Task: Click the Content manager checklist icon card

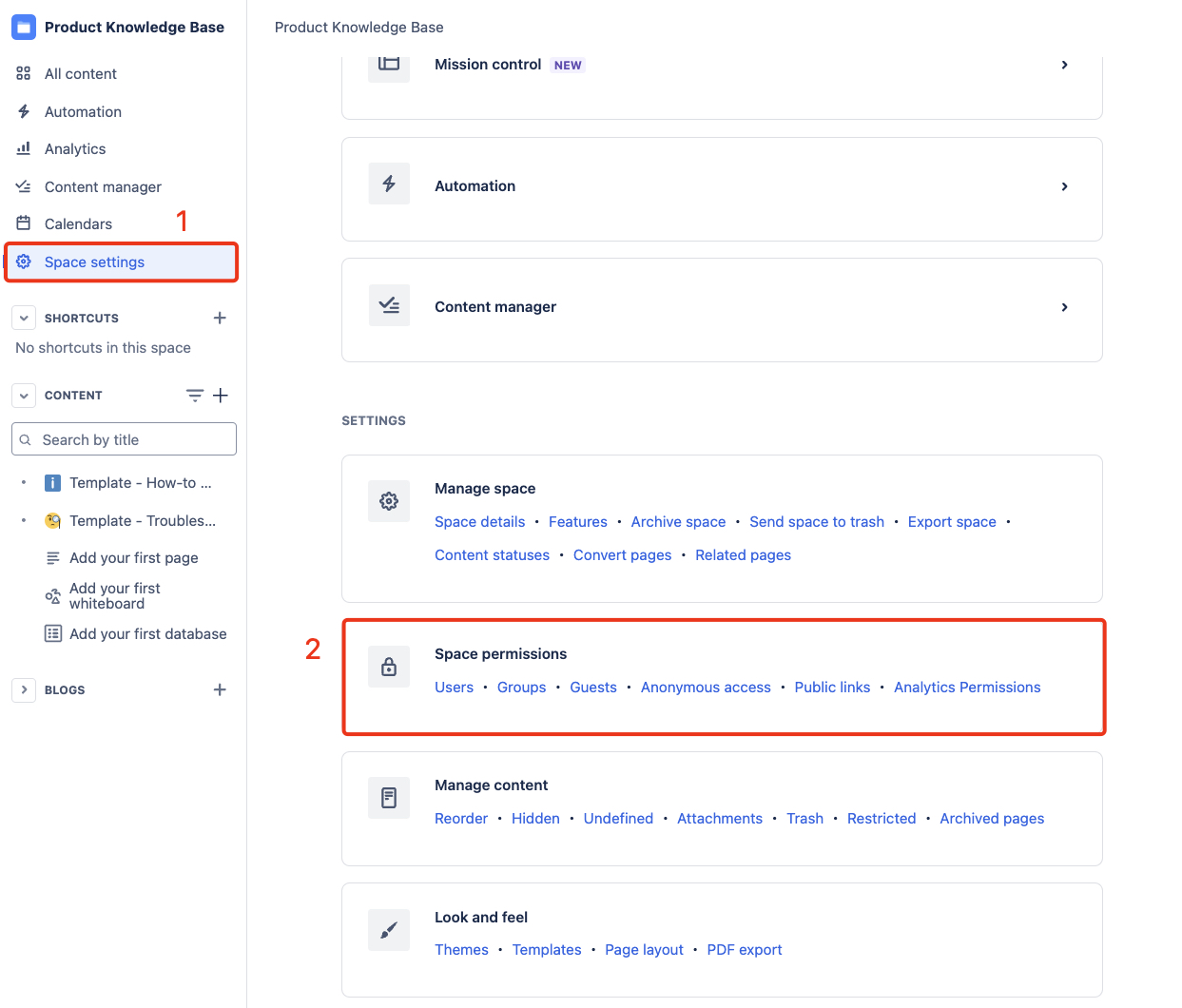Action: [389, 304]
